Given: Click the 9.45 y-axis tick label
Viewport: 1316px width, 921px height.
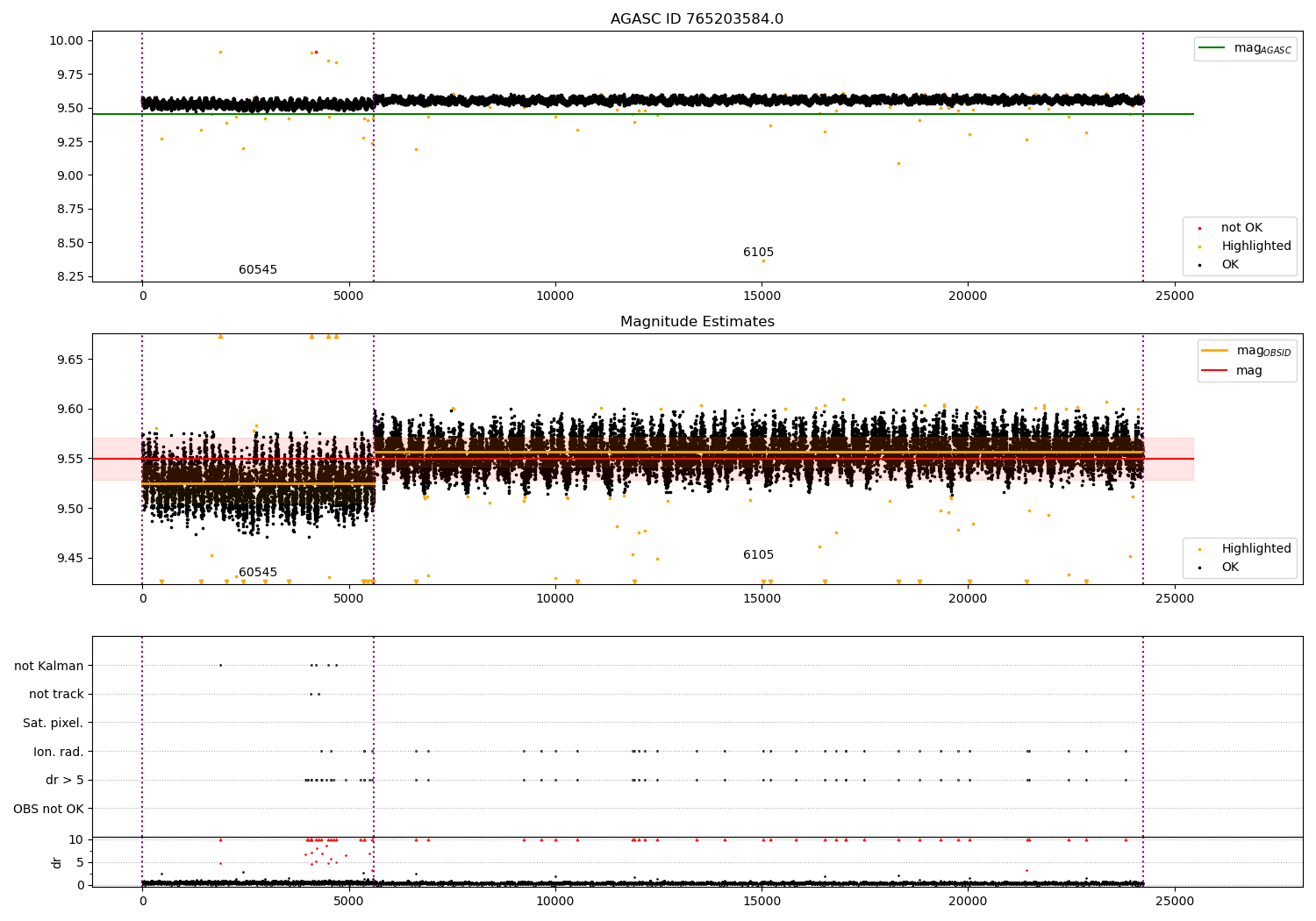Looking at the screenshot, I should click(x=70, y=558).
